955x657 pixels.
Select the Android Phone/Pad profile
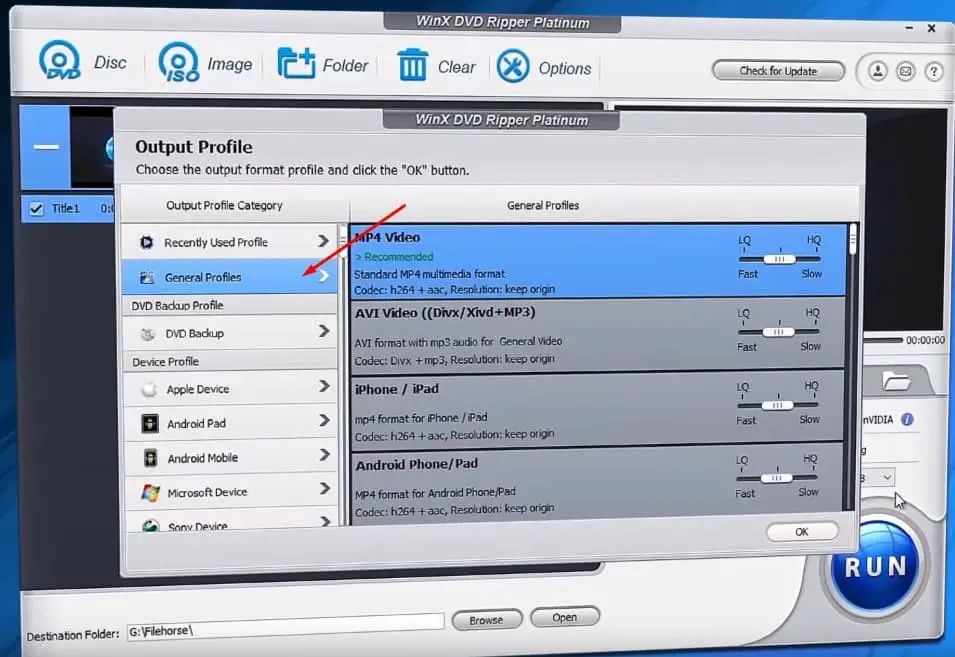click(x=597, y=483)
